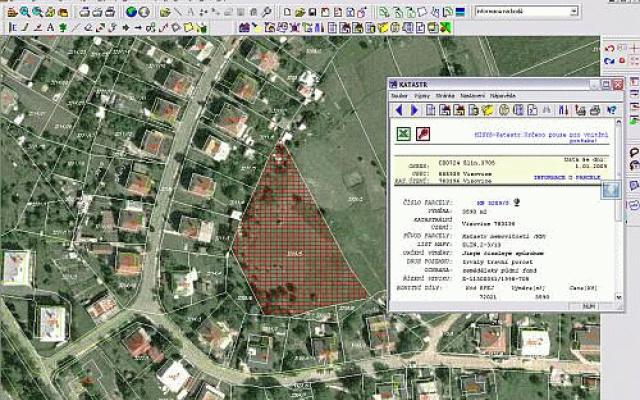The width and height of the screenshot is (640, 400).
Task: Click the printer icon in KATASTR toolbar
Action: click(x=595, y=110)
